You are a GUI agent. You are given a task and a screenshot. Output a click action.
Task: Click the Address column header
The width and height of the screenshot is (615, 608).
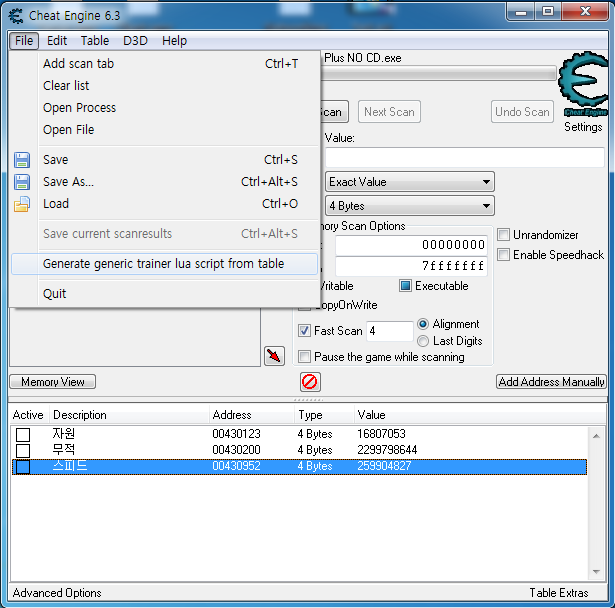point(252,415)
